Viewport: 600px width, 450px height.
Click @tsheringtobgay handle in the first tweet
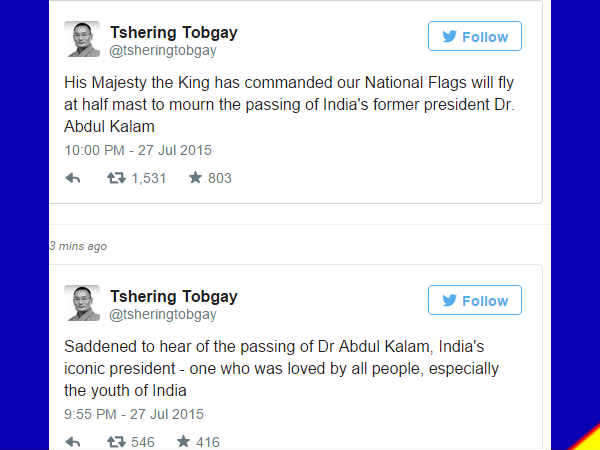[162, 50]
